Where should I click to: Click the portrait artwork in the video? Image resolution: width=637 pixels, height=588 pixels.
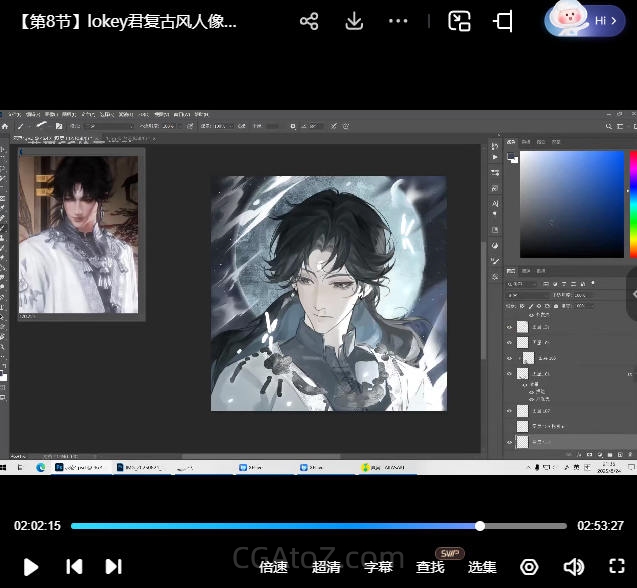(x=328, y=293)
